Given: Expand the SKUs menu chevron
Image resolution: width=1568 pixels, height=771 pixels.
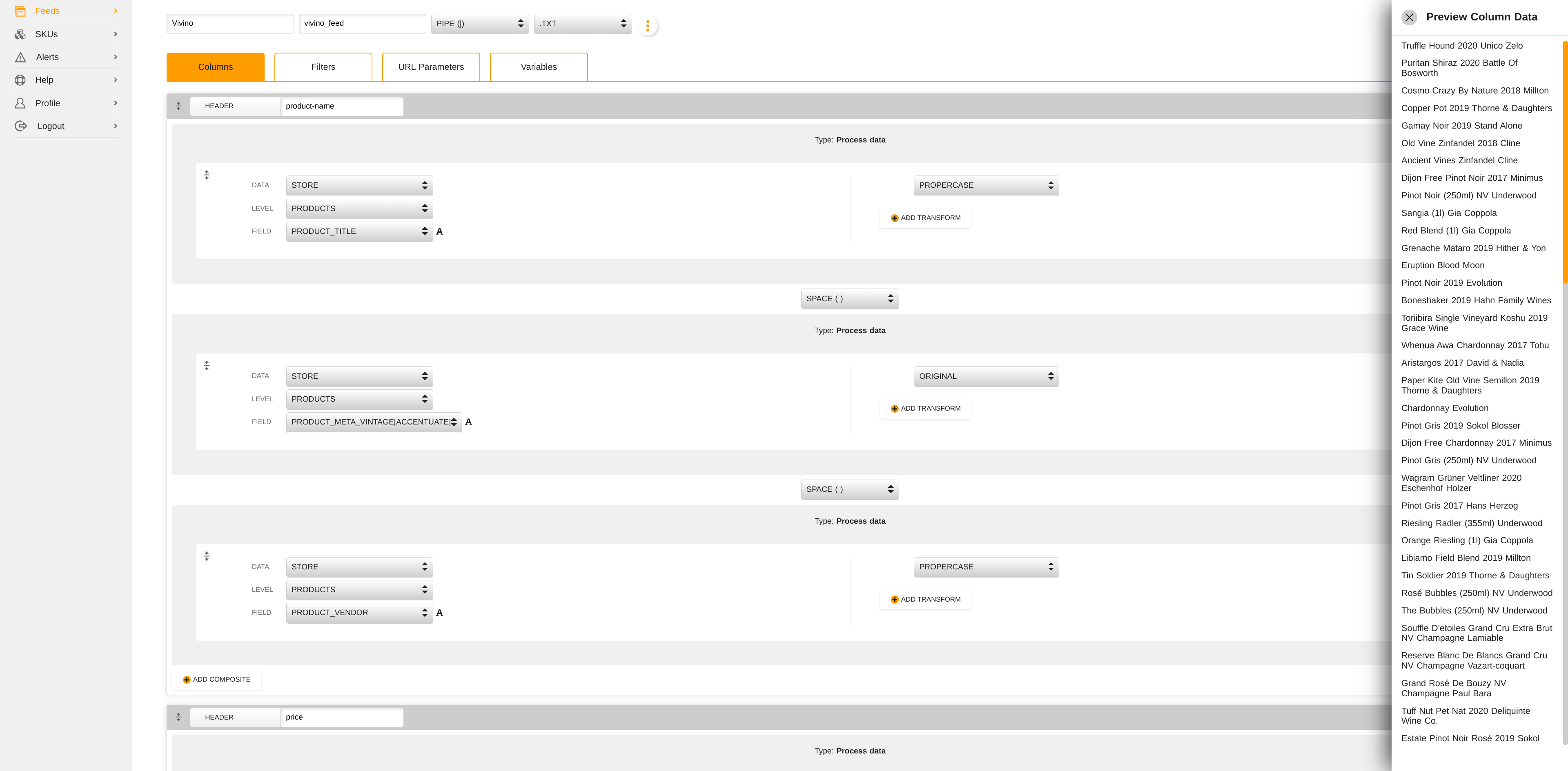Looking at the screenshot, I should [x=115, y=34].
